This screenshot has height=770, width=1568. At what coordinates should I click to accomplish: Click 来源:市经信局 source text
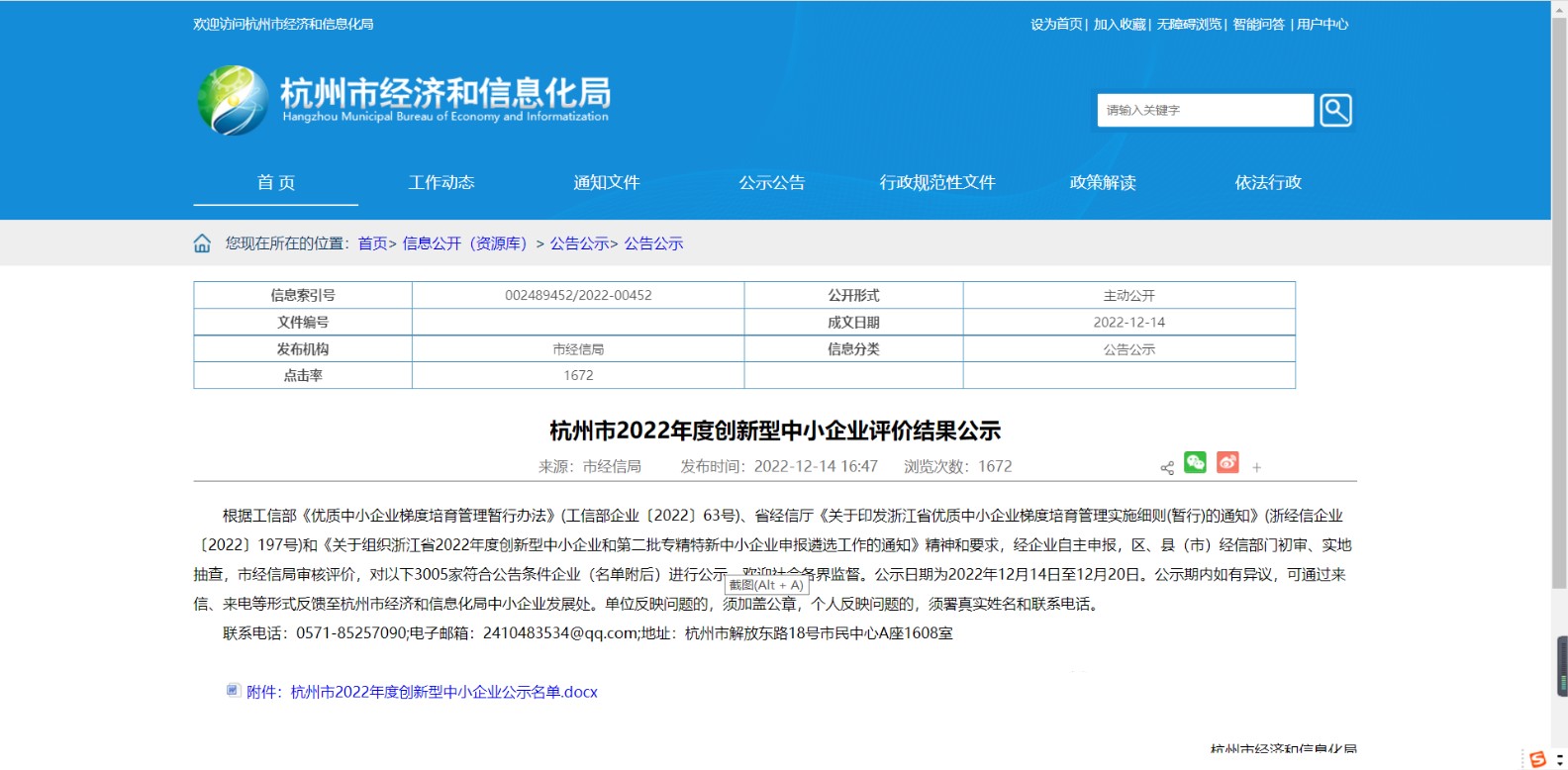coord(590,466)
